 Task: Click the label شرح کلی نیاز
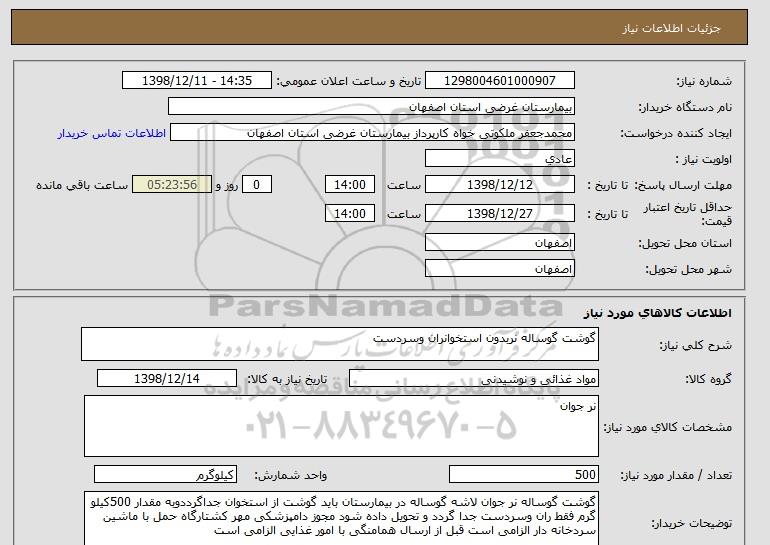pos(695,345)
